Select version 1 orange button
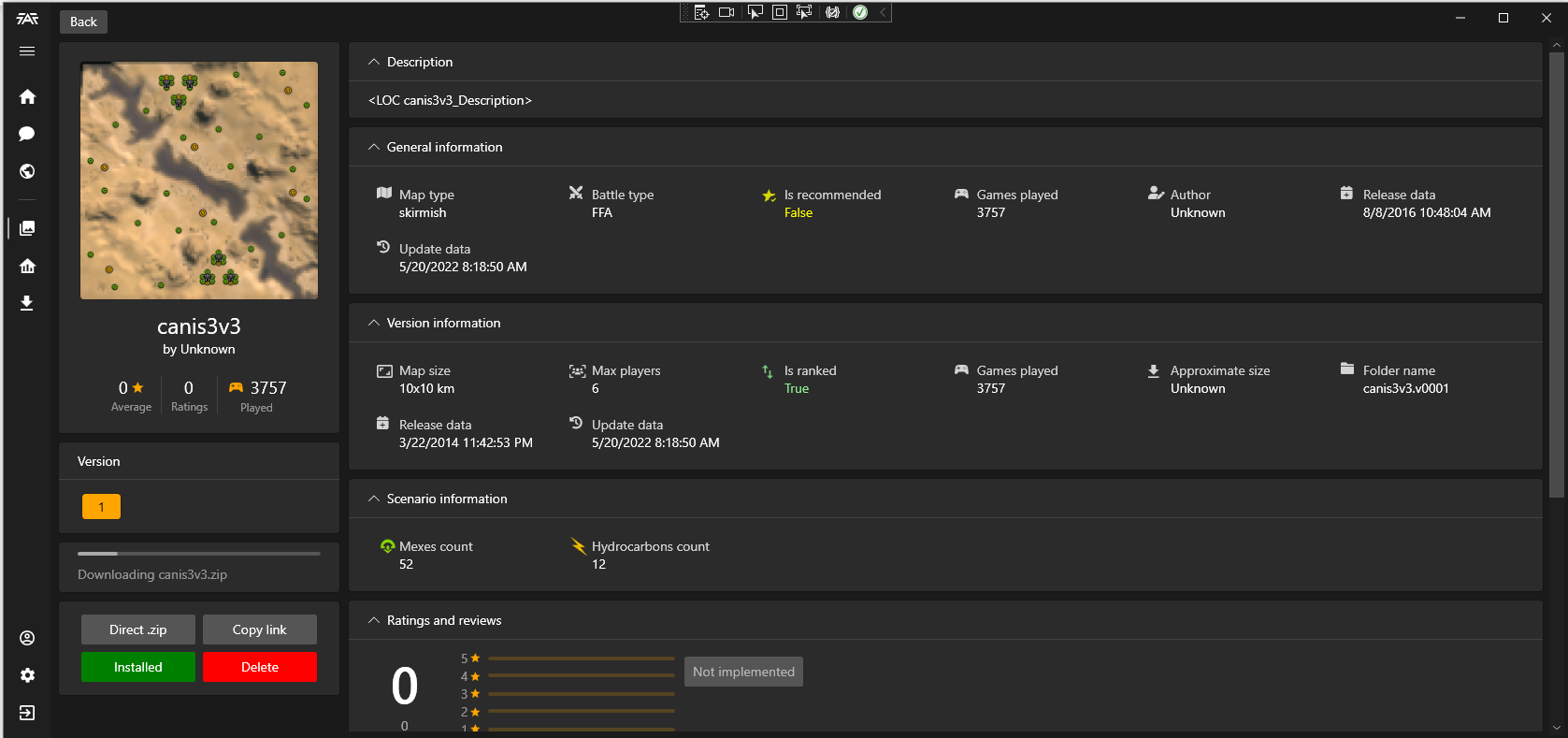 click(x=101, y=506)
